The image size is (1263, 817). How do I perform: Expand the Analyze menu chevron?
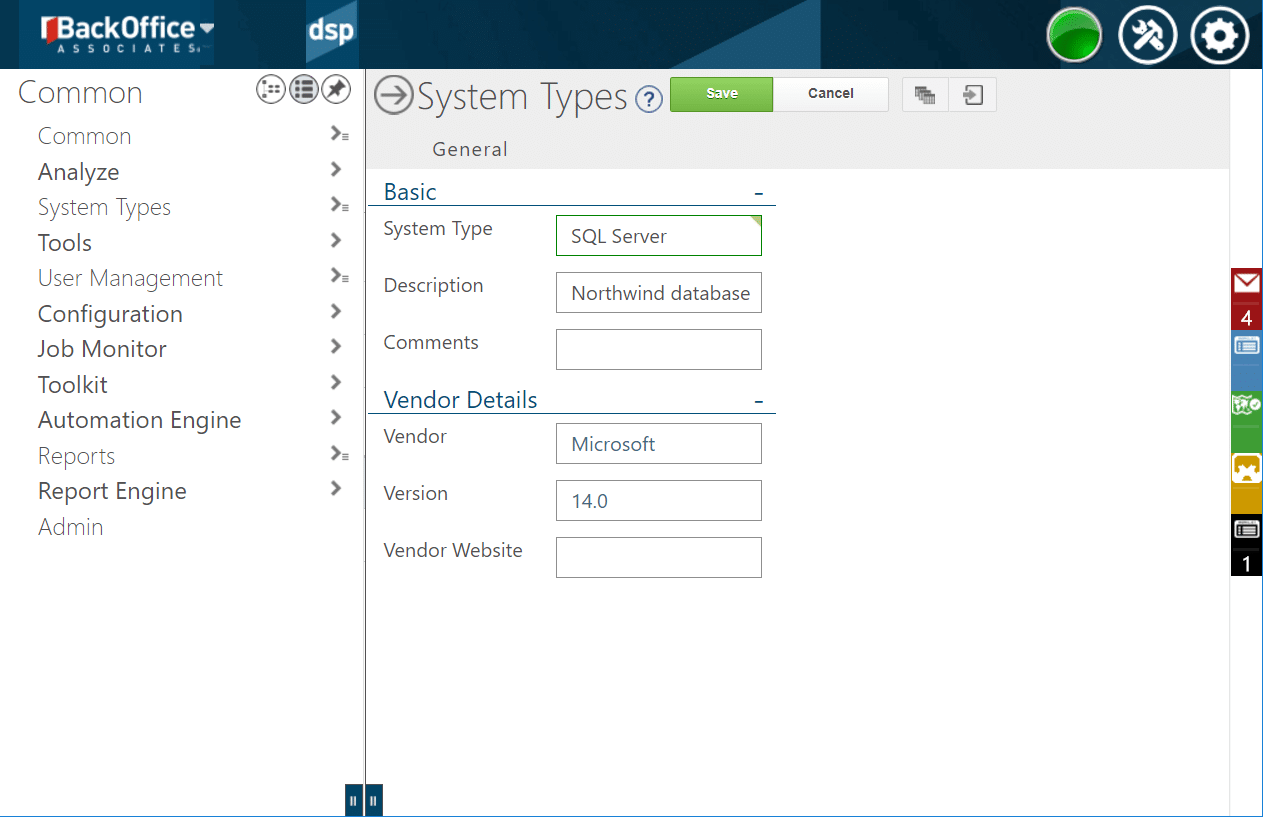tap(336, 170)
